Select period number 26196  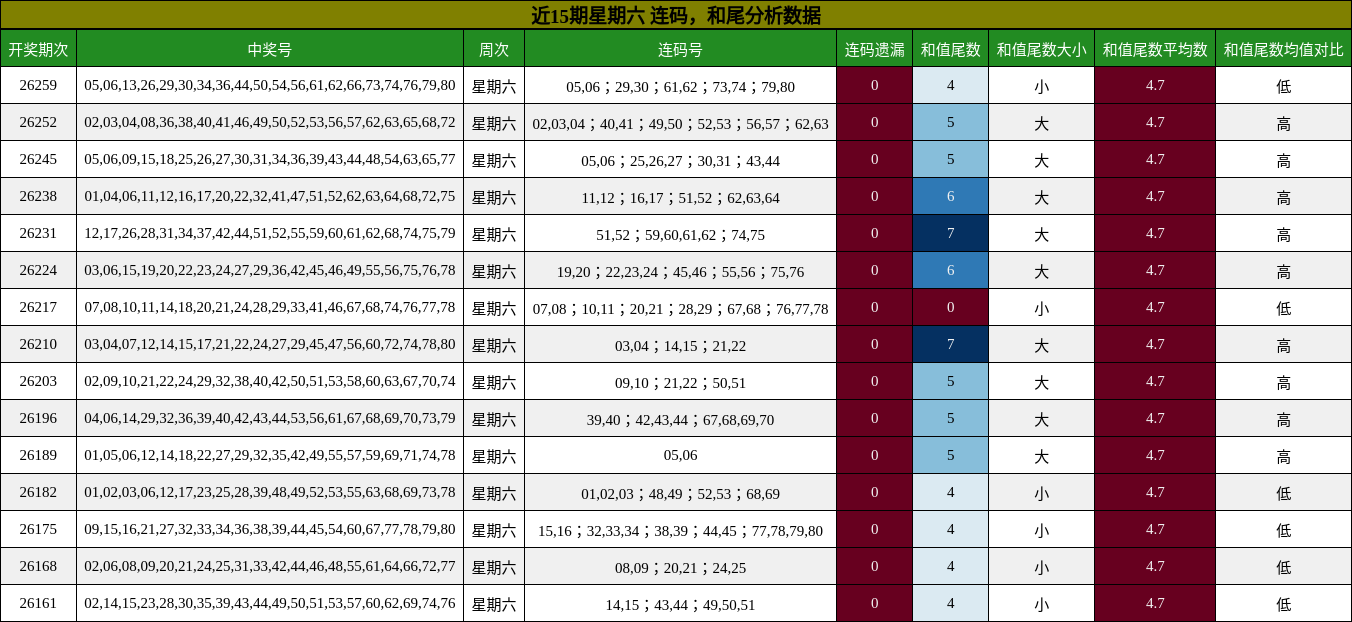(38, 418)
